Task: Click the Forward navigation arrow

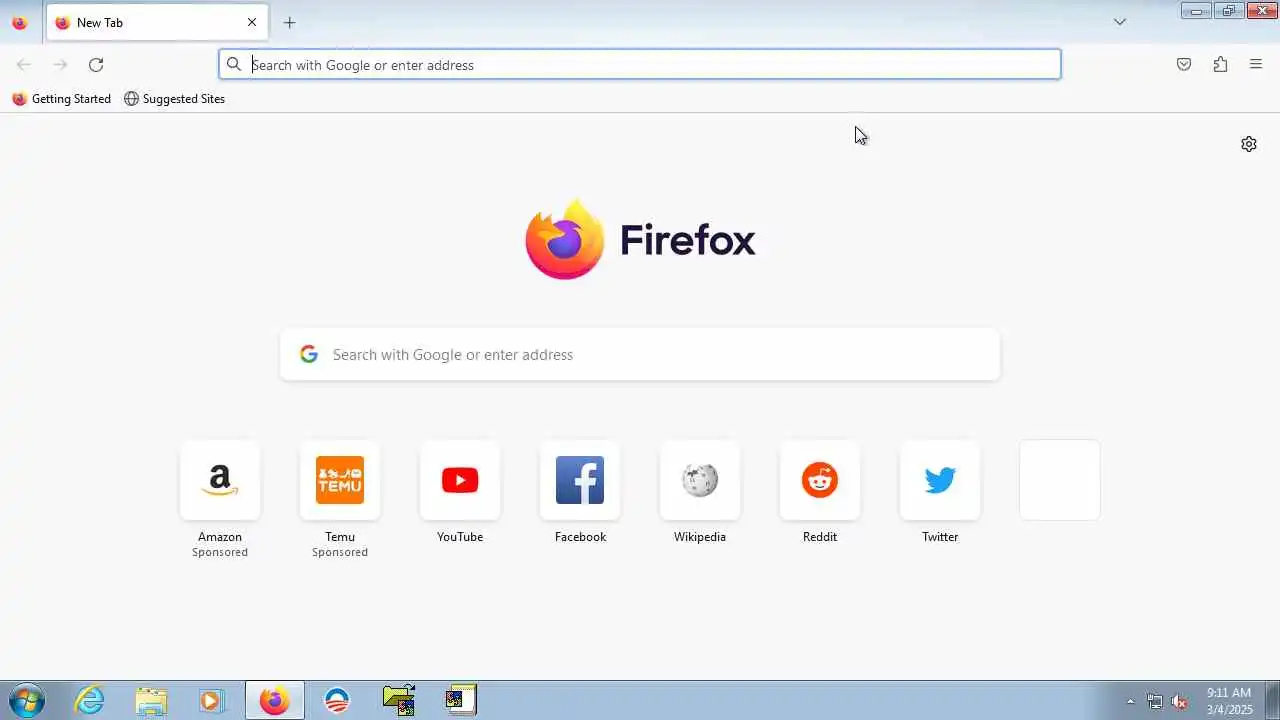Action: 60,65
